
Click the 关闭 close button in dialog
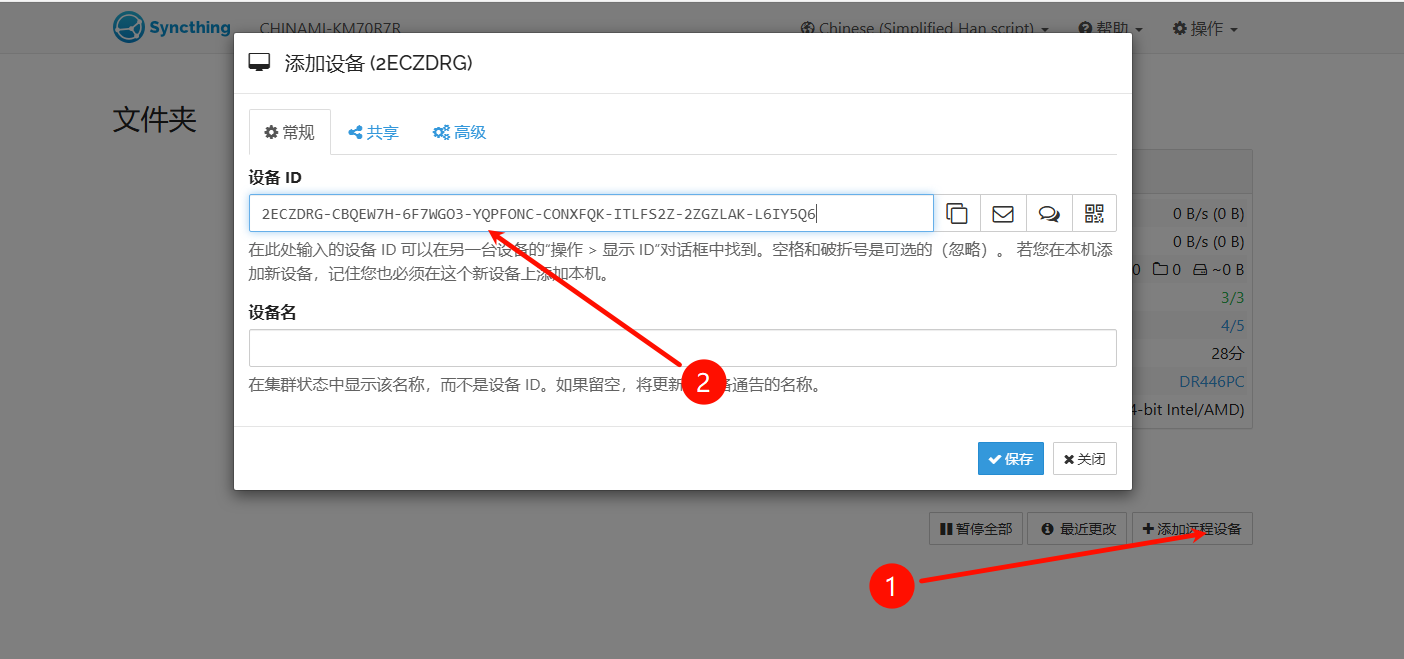pos(1085,459)
